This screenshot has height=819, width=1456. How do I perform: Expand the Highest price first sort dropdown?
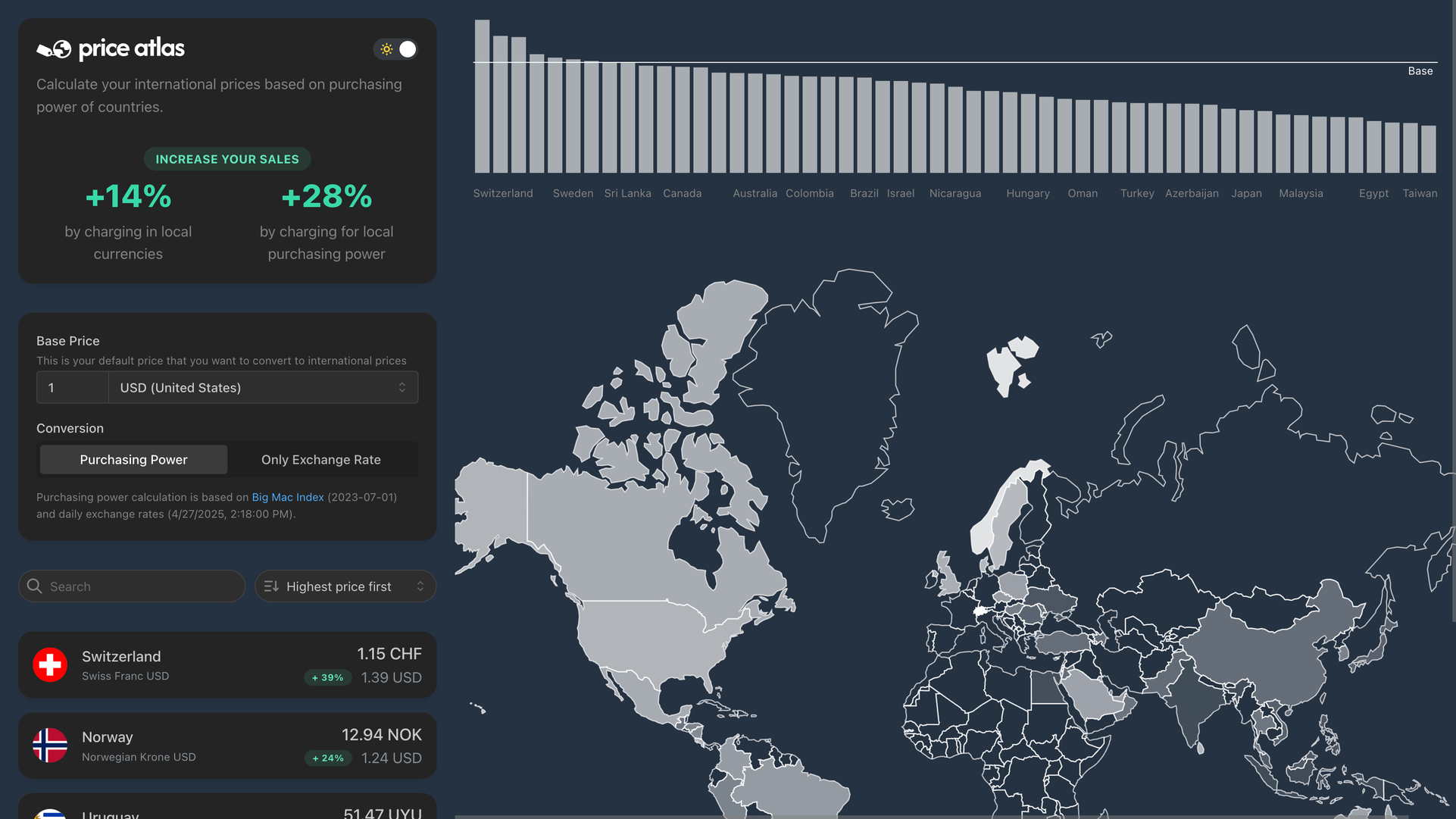click(x=345, y=586)
